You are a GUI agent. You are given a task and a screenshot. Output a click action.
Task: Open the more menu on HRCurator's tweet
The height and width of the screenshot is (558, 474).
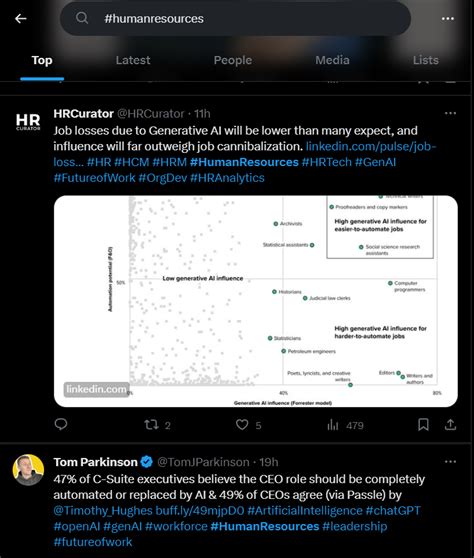click(450, 113)
